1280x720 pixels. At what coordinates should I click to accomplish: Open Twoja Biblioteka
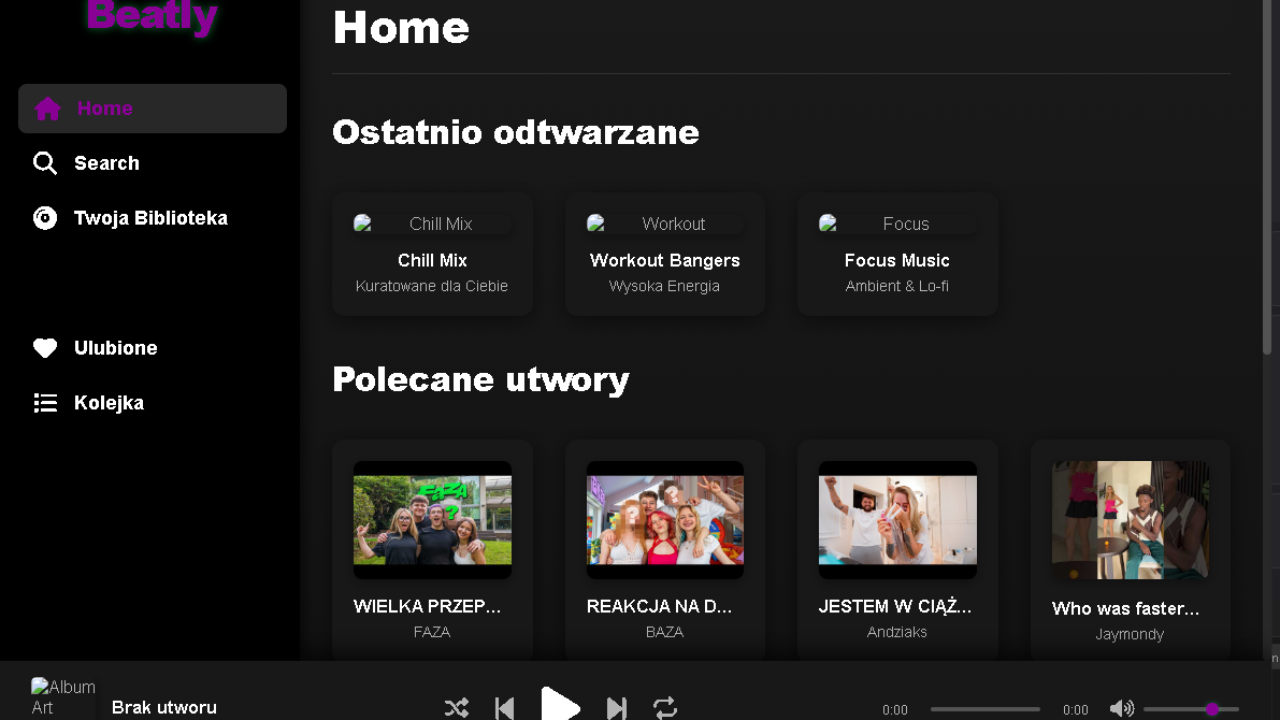[x=150, y=217]
